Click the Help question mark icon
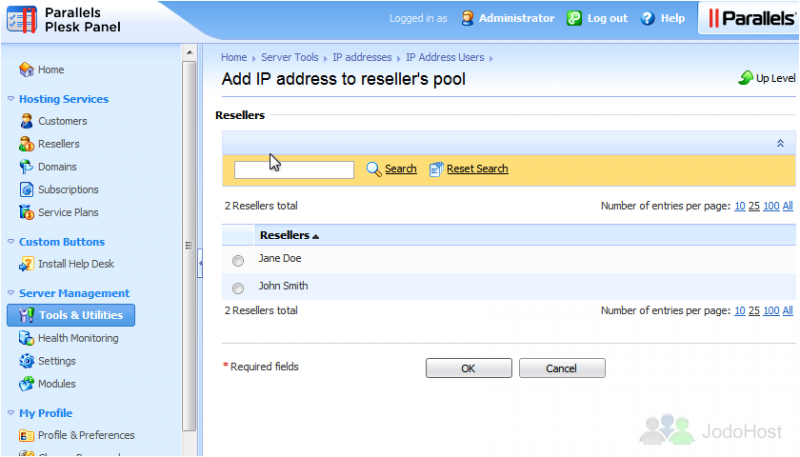This screenshot has width=800, height=457. click(x=647, y=18)
